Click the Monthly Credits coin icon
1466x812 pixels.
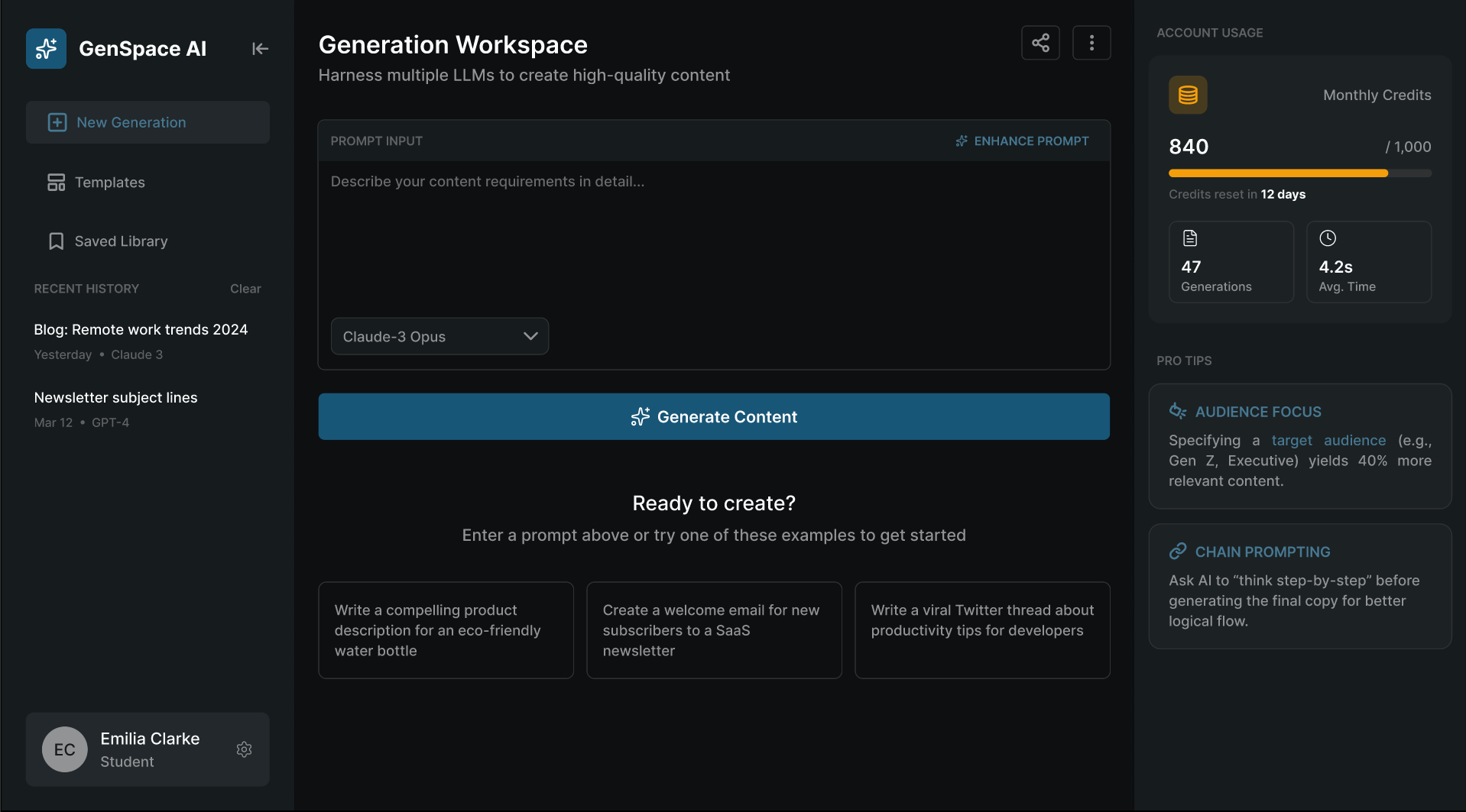[1187, 94]
